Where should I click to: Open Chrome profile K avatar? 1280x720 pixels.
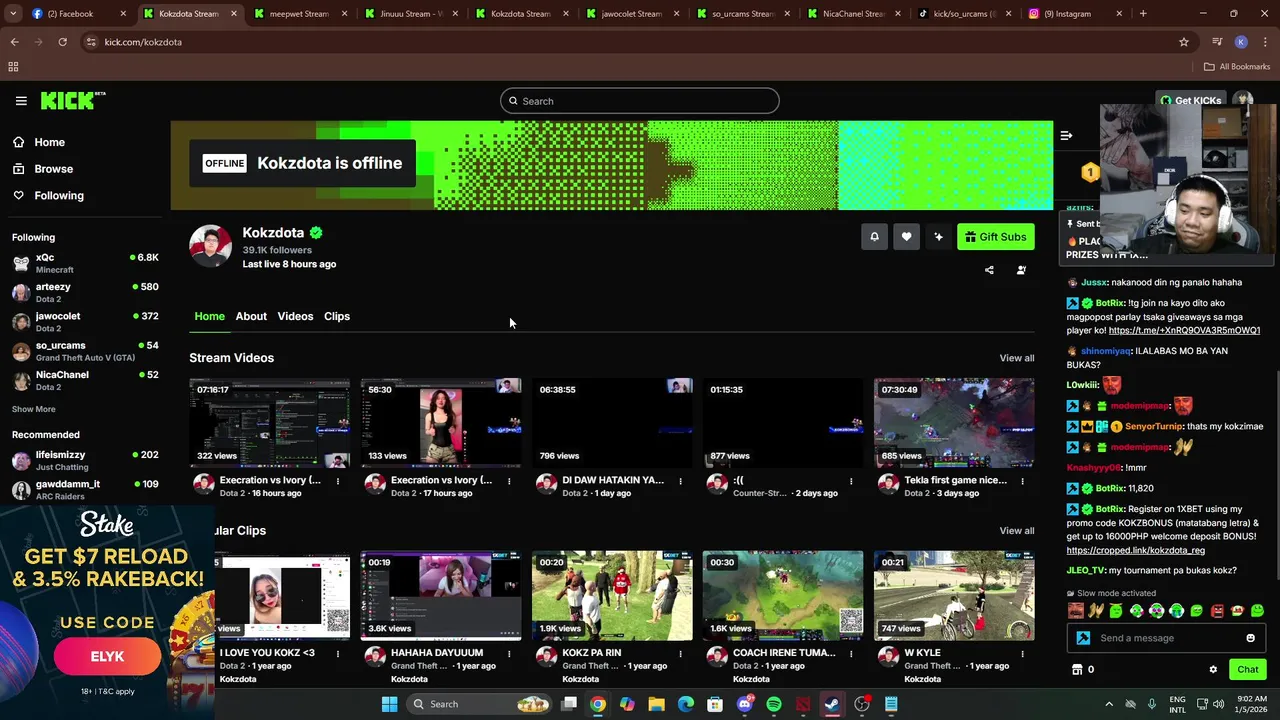[1241, 42]
